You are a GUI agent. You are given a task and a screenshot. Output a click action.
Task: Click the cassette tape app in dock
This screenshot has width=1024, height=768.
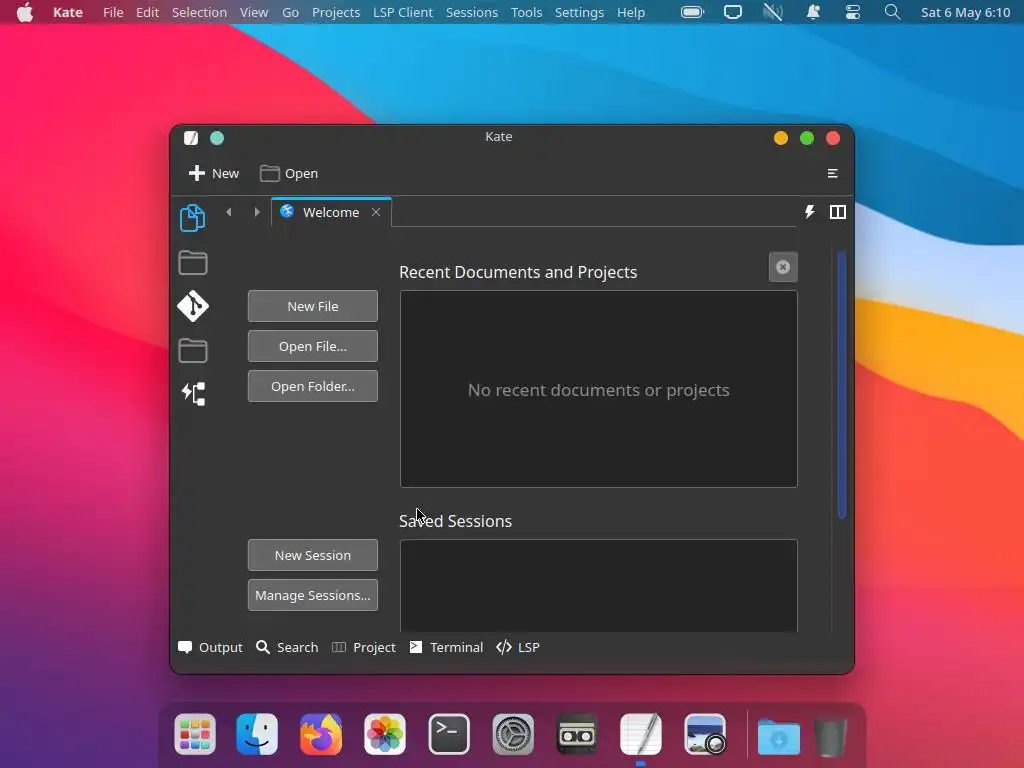pos(577,734)
